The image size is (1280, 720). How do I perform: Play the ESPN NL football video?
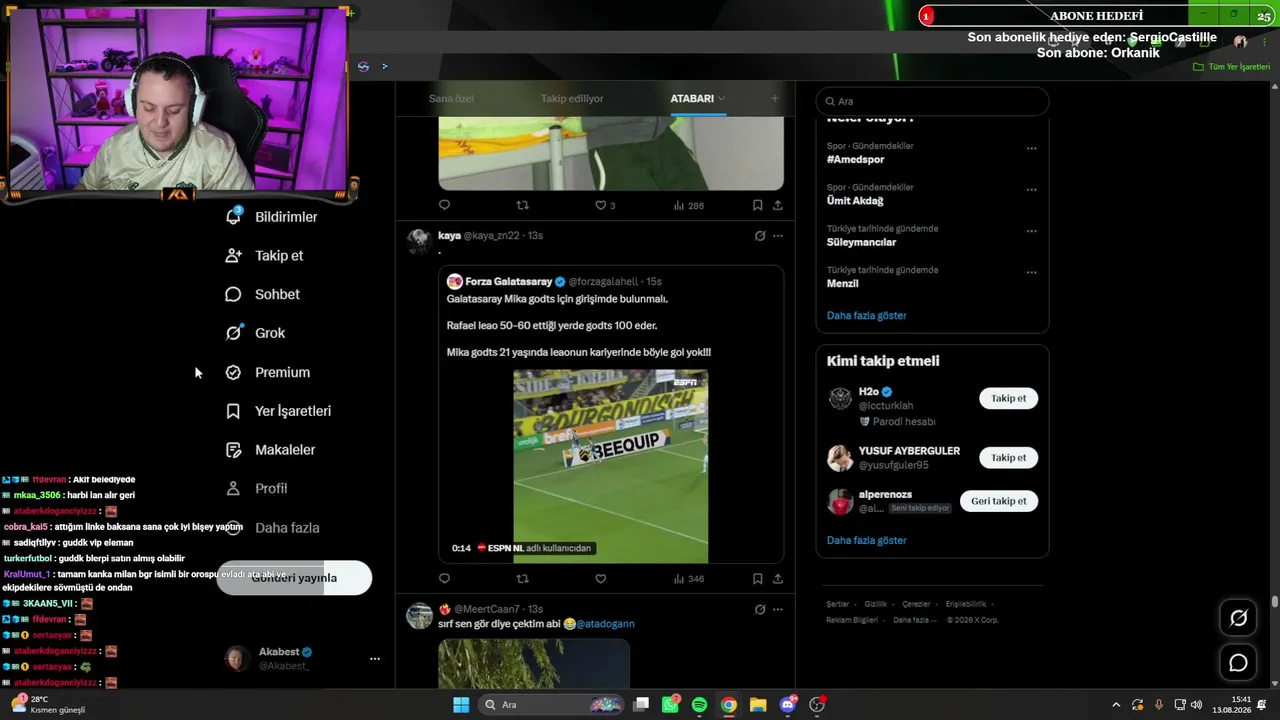tap(611, 466)
